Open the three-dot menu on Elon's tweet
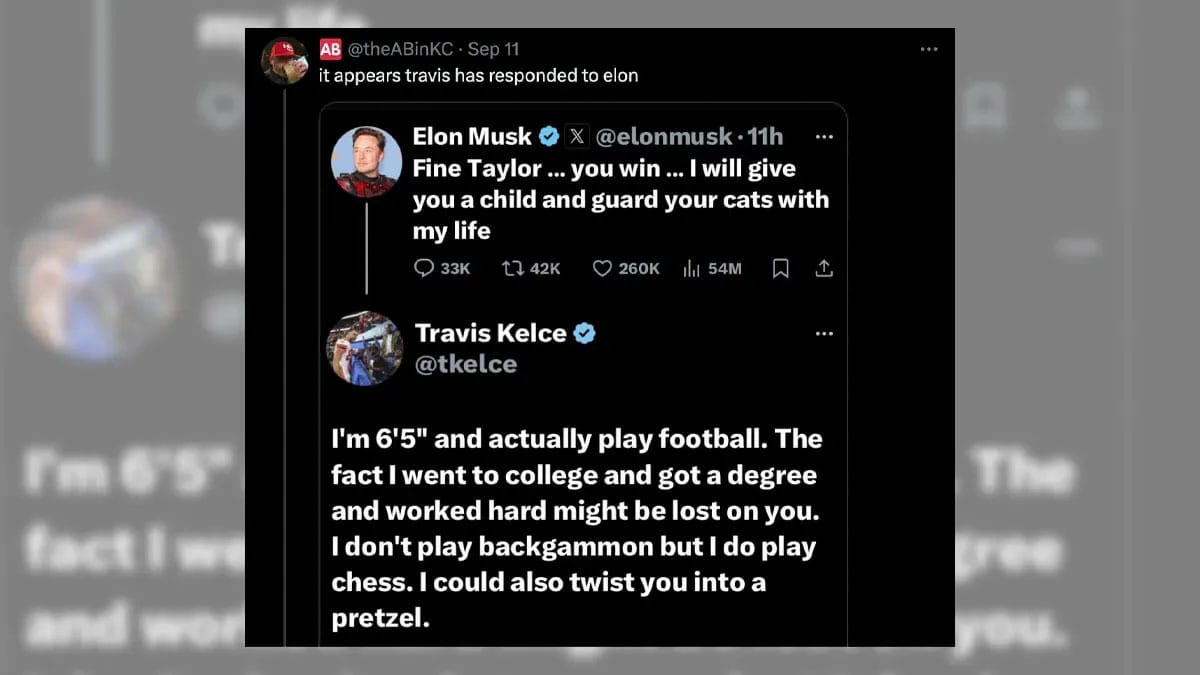 824,137
